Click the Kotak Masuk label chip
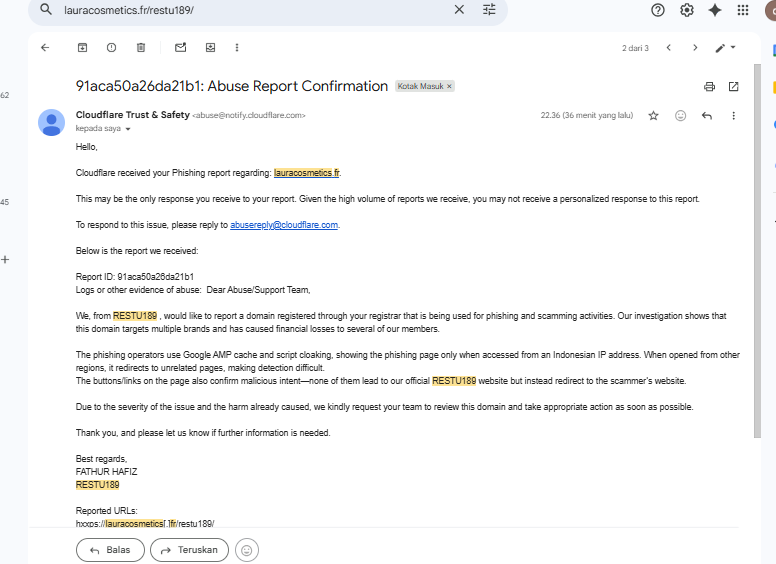This screenshot has height=564, width=776. coord(421,86)
